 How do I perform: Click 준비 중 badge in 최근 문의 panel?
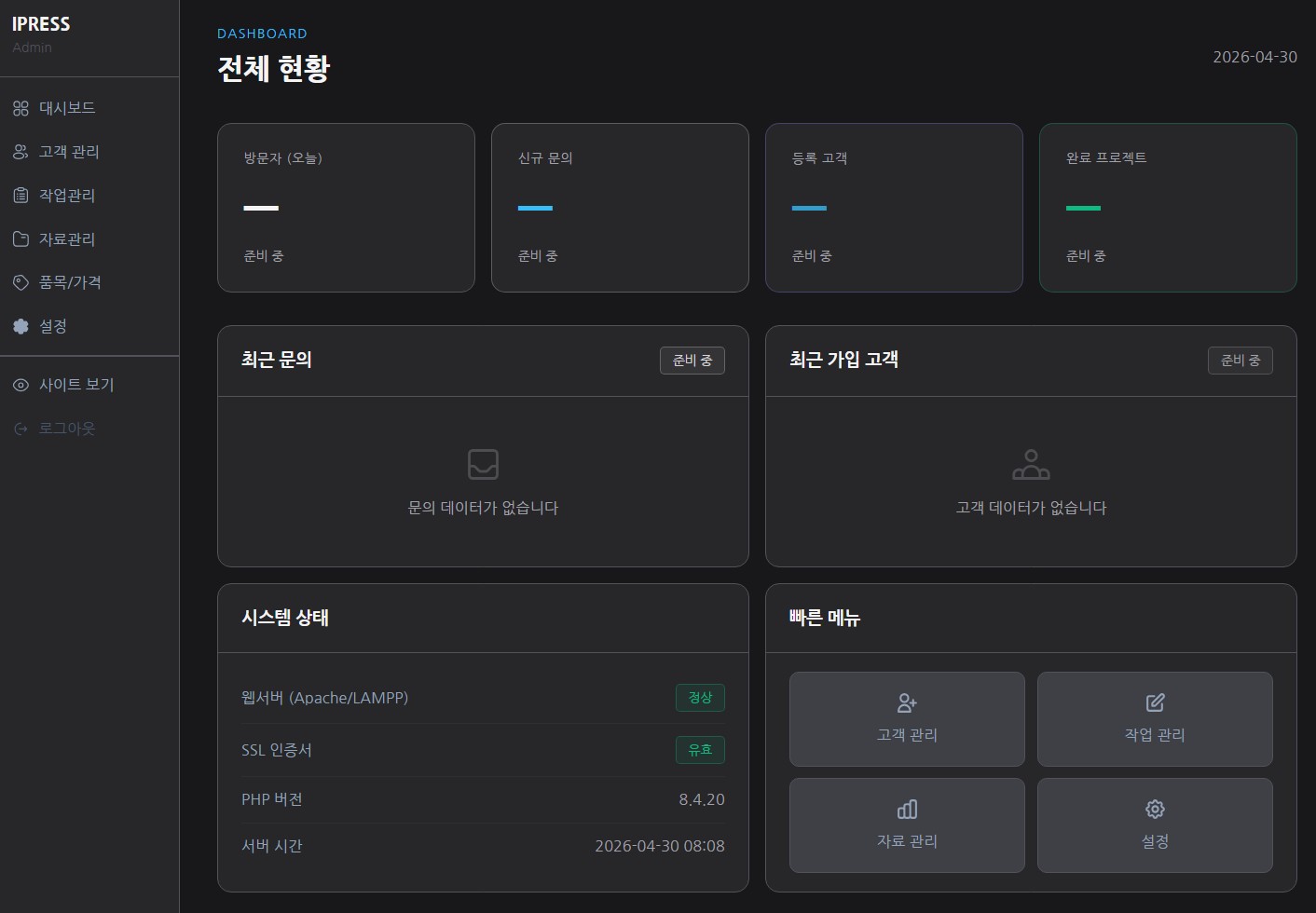pos(692,361)
